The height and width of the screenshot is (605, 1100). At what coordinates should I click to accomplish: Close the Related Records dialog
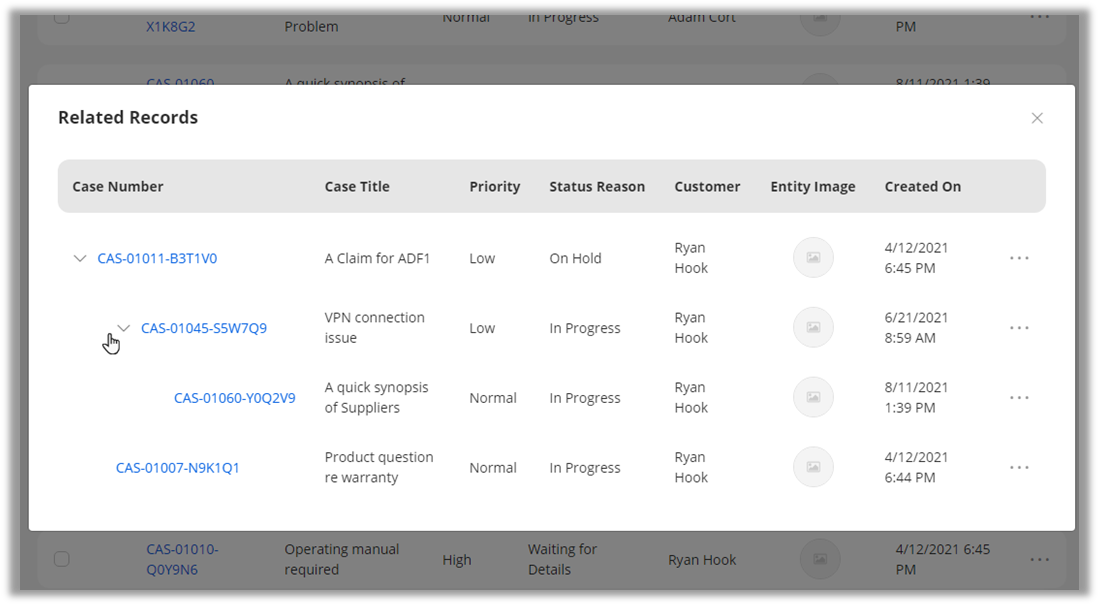click(x=1037, y=118)
